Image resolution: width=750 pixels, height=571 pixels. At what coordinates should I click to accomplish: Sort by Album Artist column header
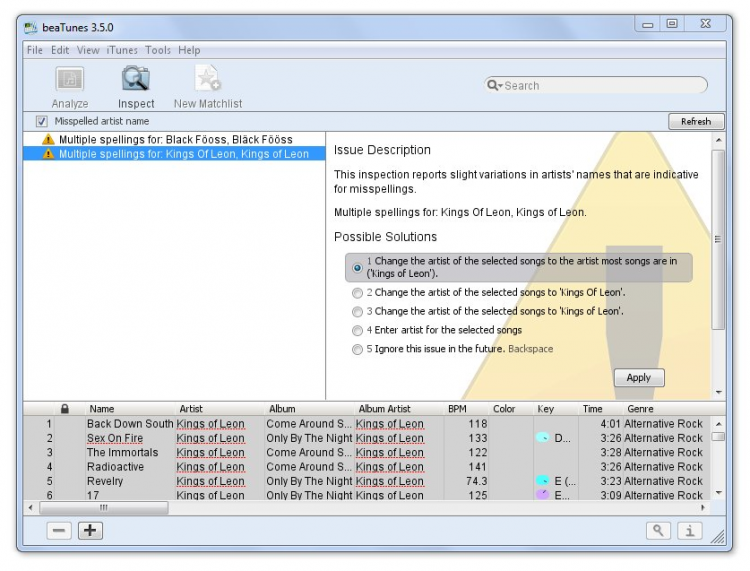pos(399,409)
